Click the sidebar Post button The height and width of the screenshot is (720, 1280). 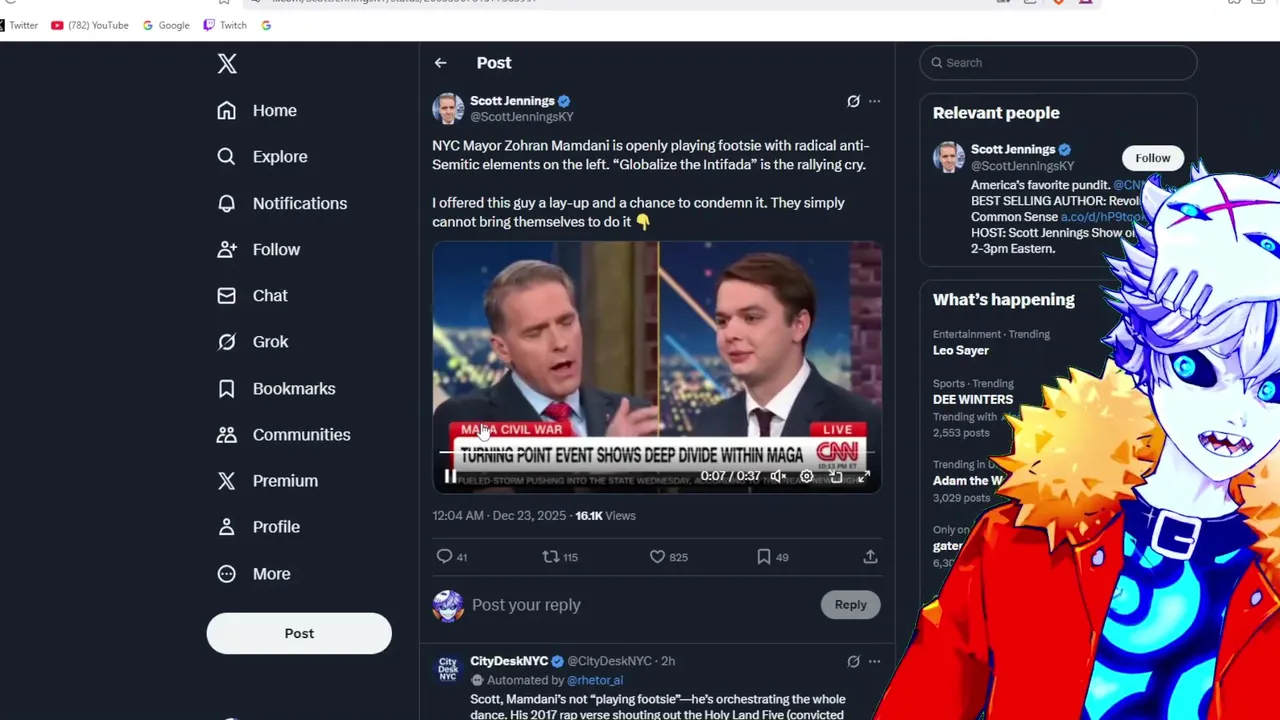pos(299,633)
